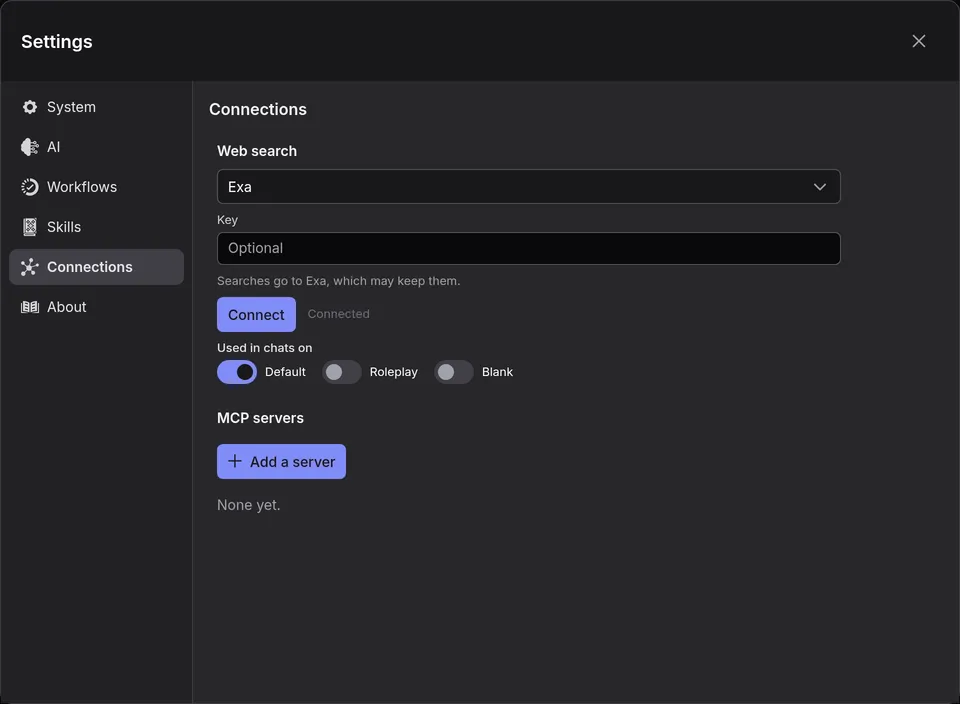The width and height of the screenshot is (960, 704).
Task: Click the Roleplay toggle label
Action: [394, 372]
